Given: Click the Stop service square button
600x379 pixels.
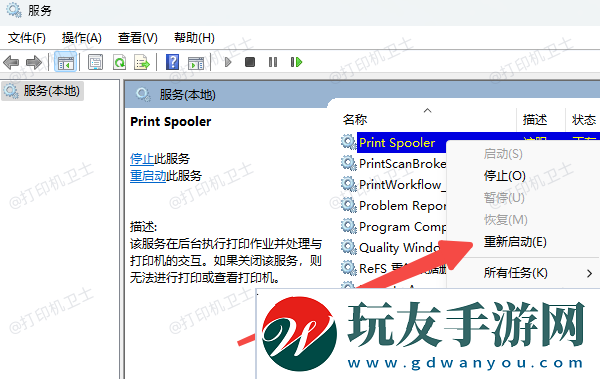Looking at the screenshot, I should [250, 62].
